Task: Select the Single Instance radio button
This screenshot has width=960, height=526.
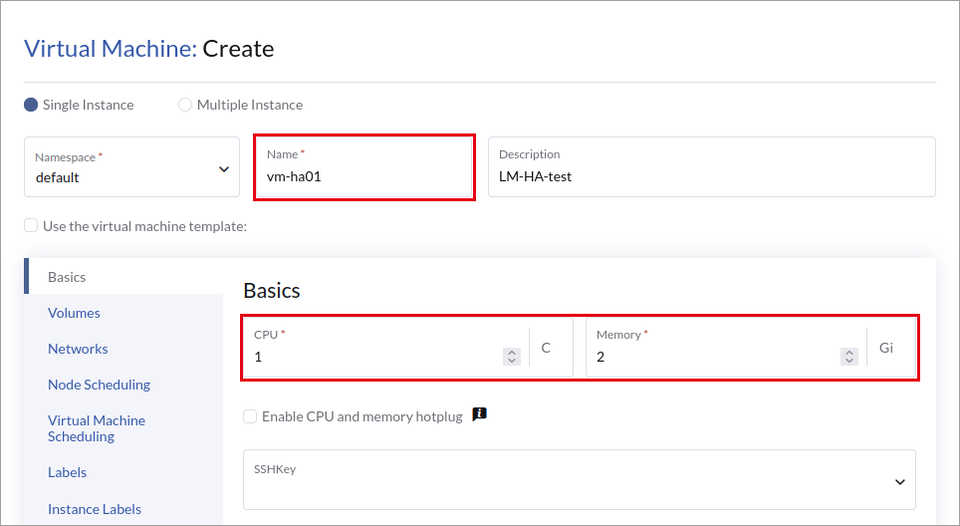Action: pyautogui.click(x=31, y=105)
